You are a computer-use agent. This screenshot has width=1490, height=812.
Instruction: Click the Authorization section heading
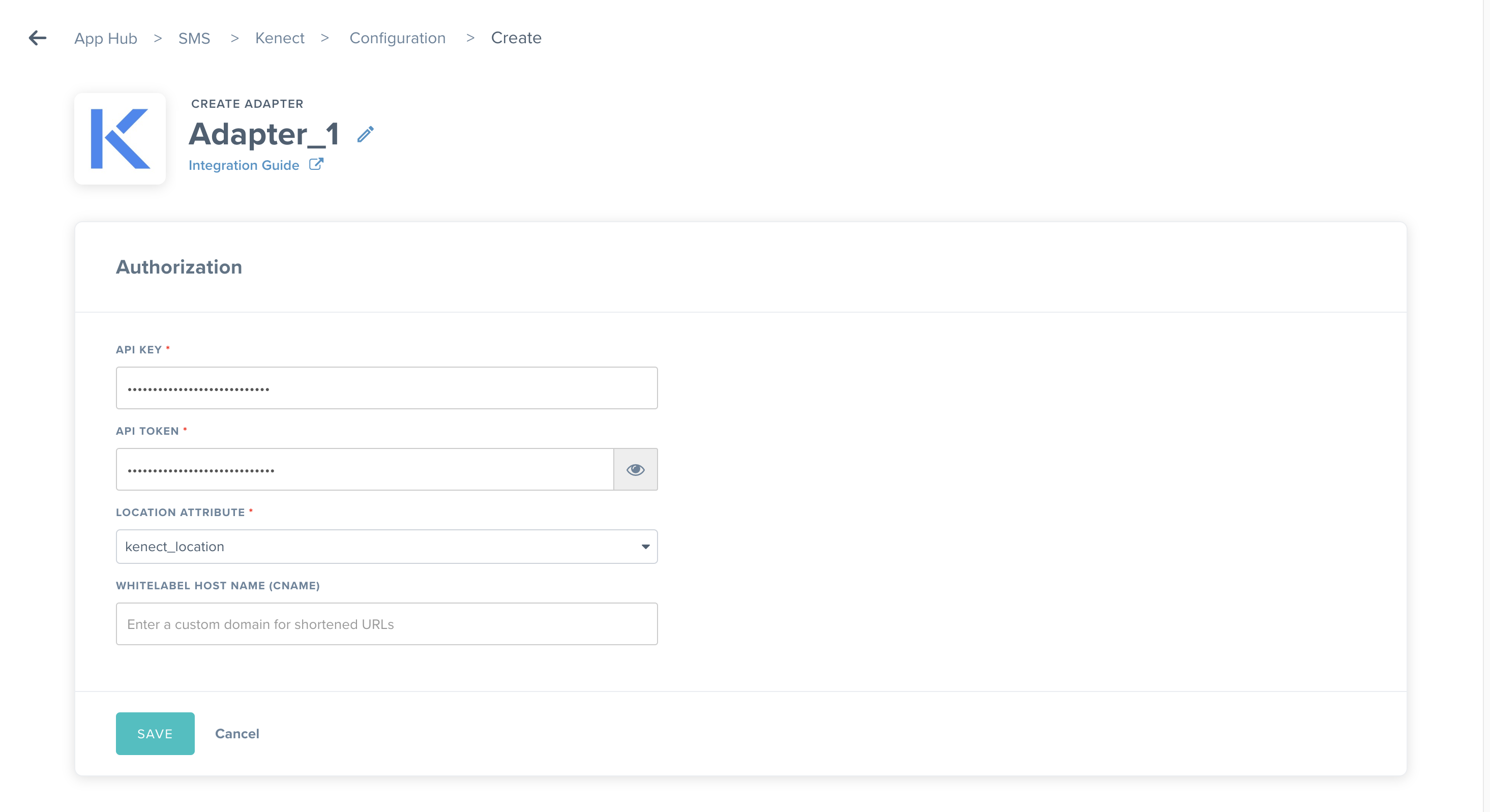(178, 267)
